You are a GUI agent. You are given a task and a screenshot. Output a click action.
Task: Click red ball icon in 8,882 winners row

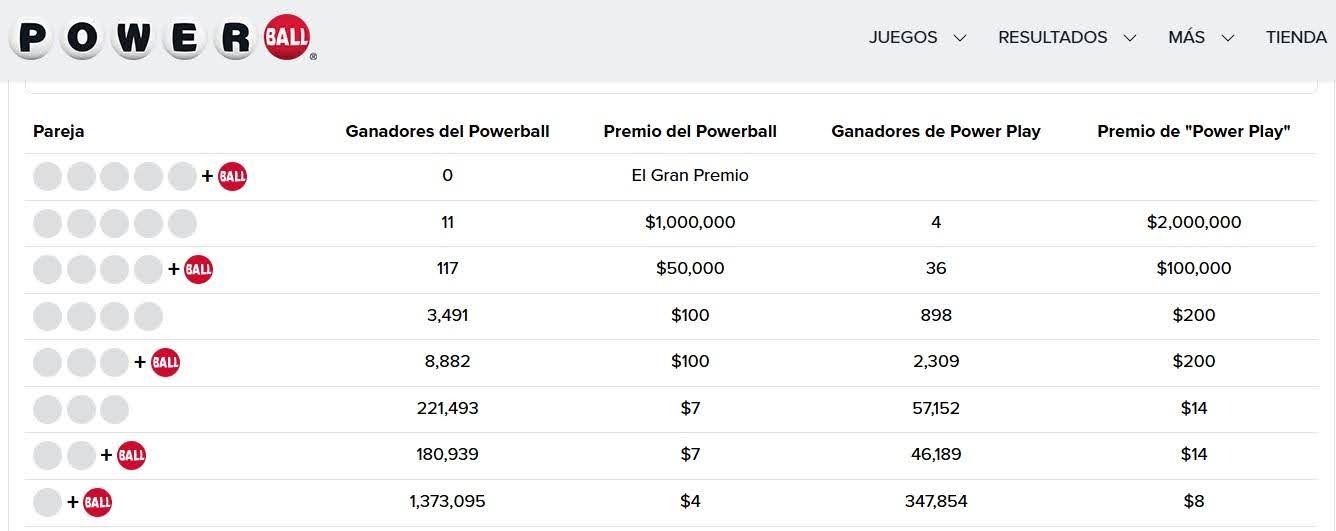(165, 362)
